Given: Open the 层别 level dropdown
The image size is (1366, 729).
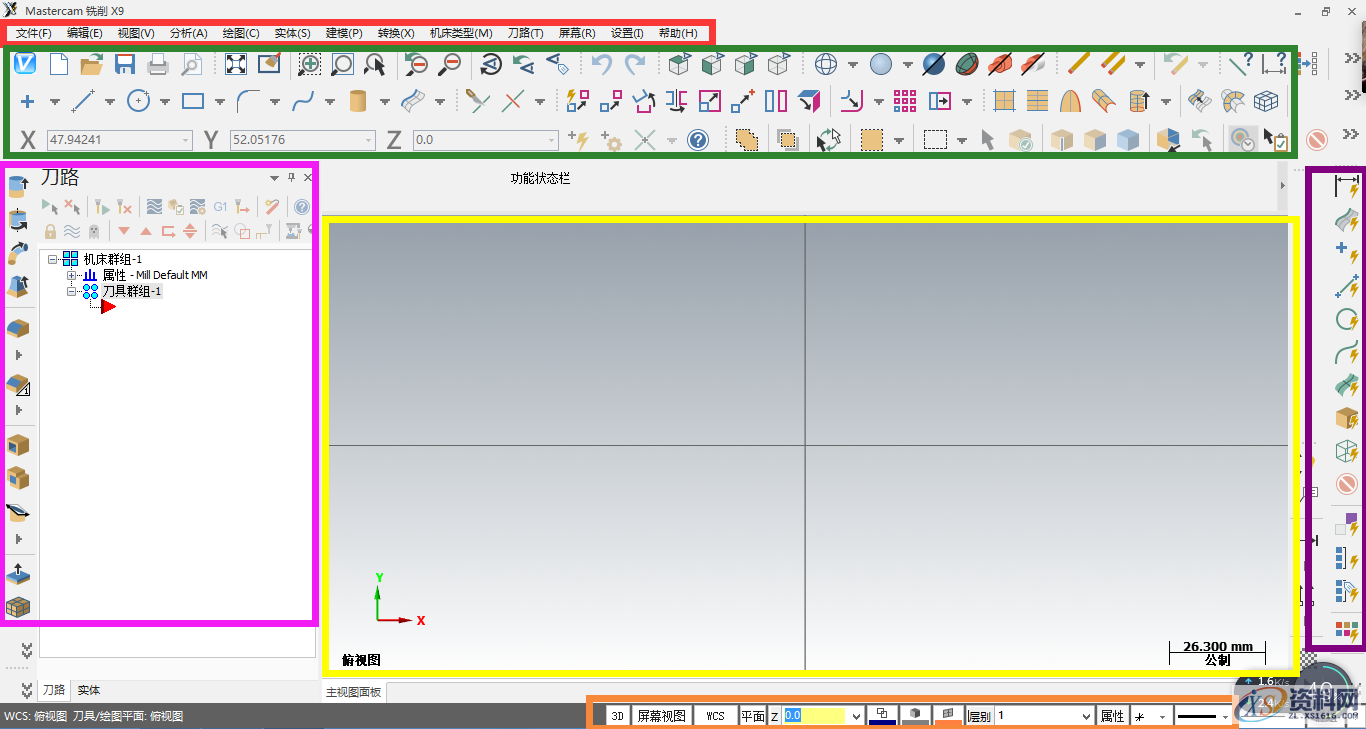Looking at the screenshot, I should point(1086,716).
